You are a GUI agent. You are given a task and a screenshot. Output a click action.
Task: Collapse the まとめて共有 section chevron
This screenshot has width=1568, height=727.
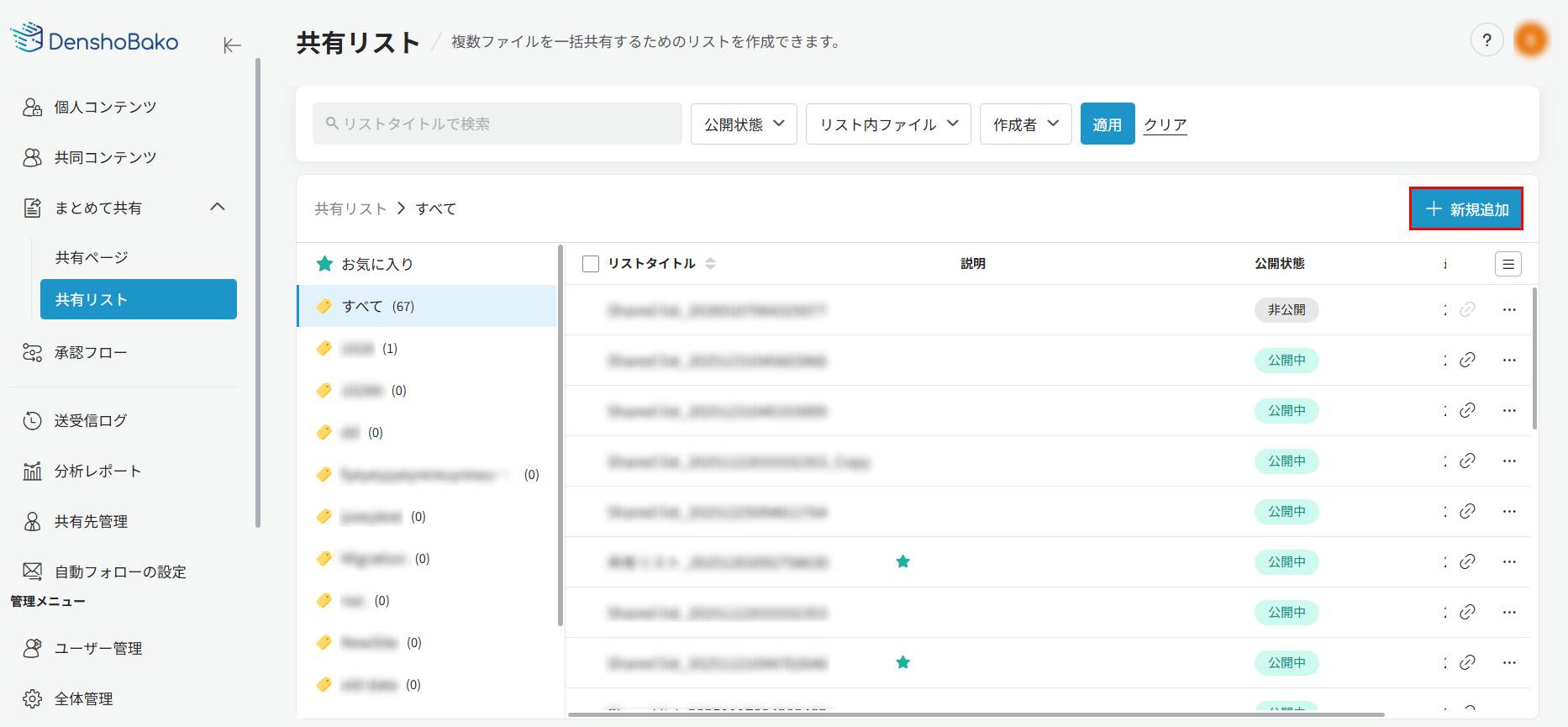coord(218,207)
